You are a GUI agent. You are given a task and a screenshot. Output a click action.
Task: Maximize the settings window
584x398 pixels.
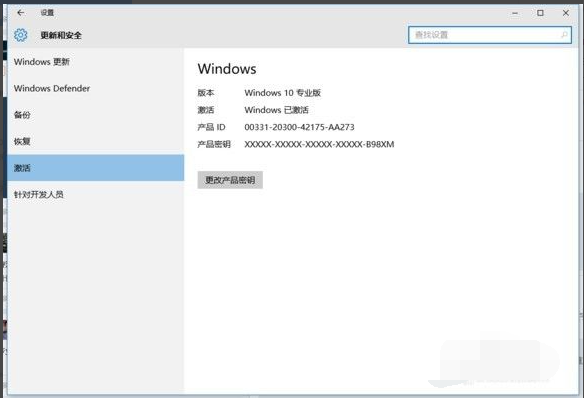click(x=540, y=13)
